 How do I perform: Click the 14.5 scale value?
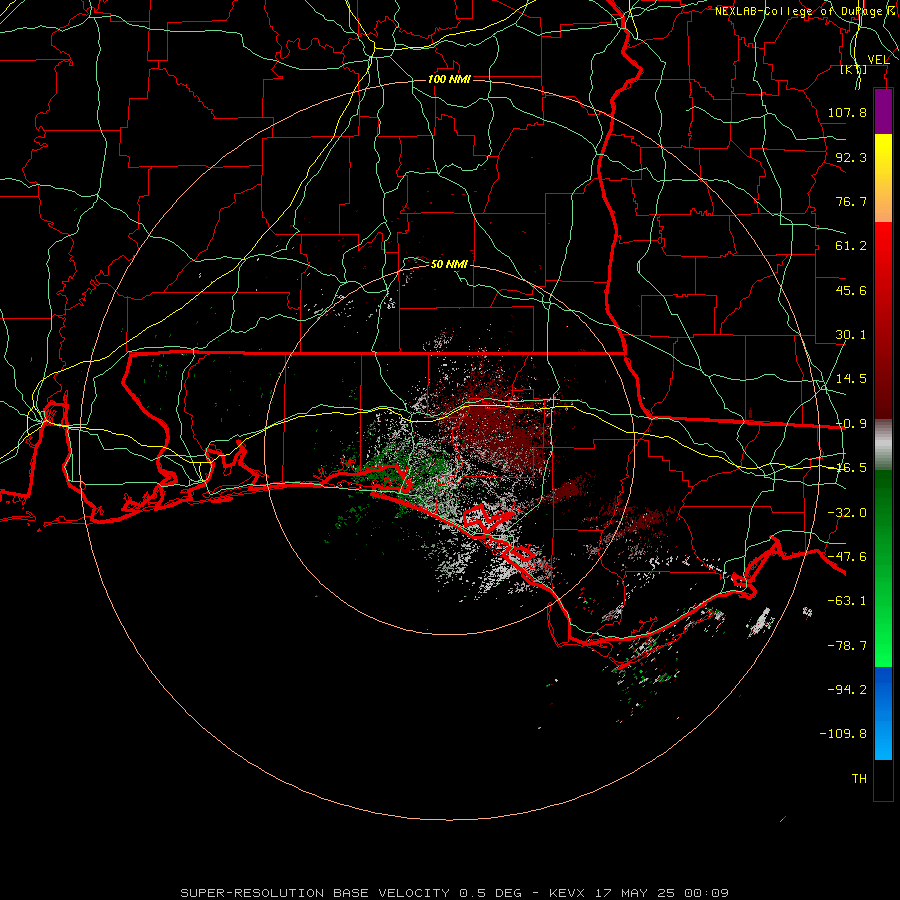851,379
